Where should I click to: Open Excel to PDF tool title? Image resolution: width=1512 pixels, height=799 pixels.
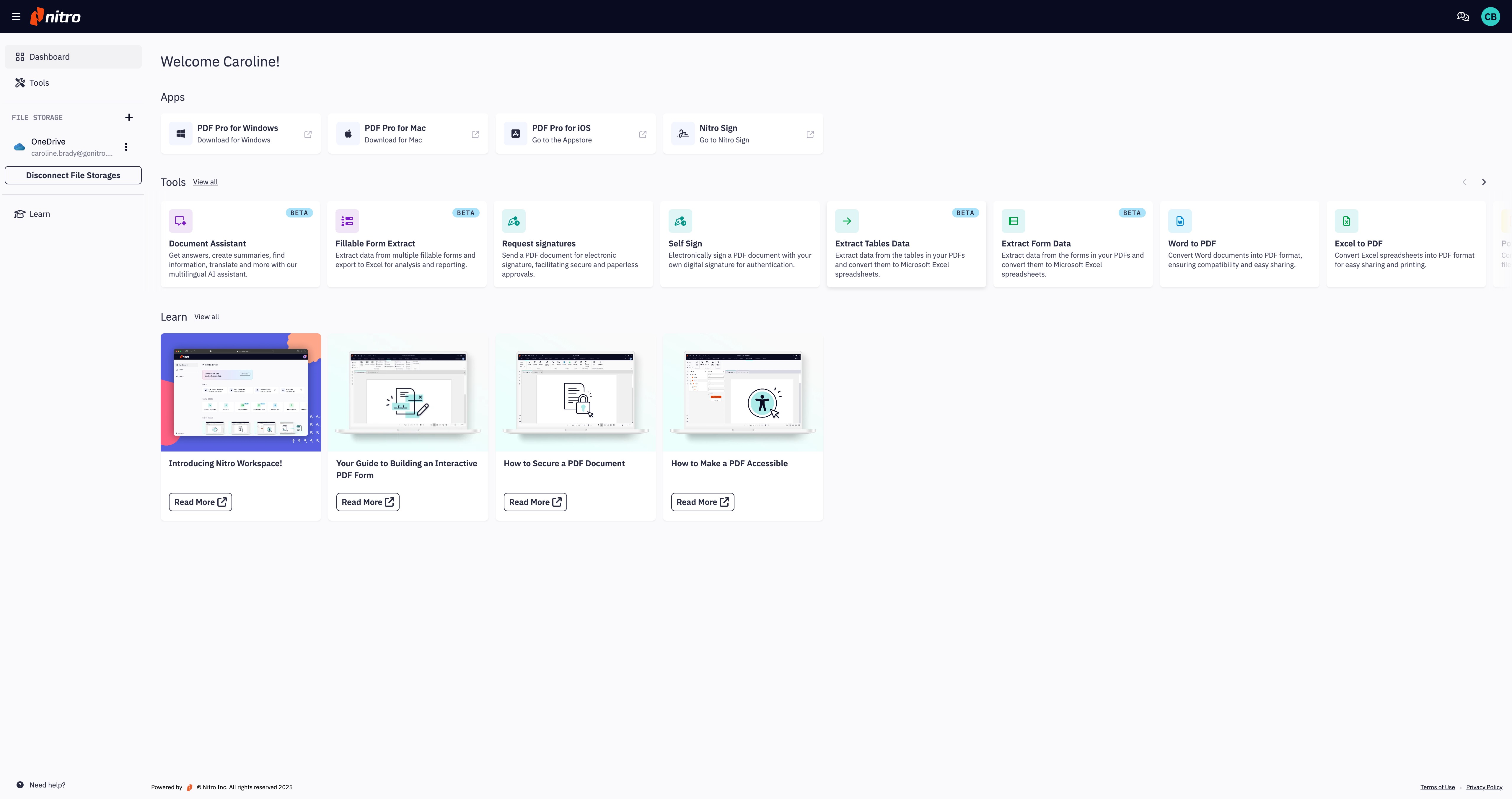coord(1358,244)
